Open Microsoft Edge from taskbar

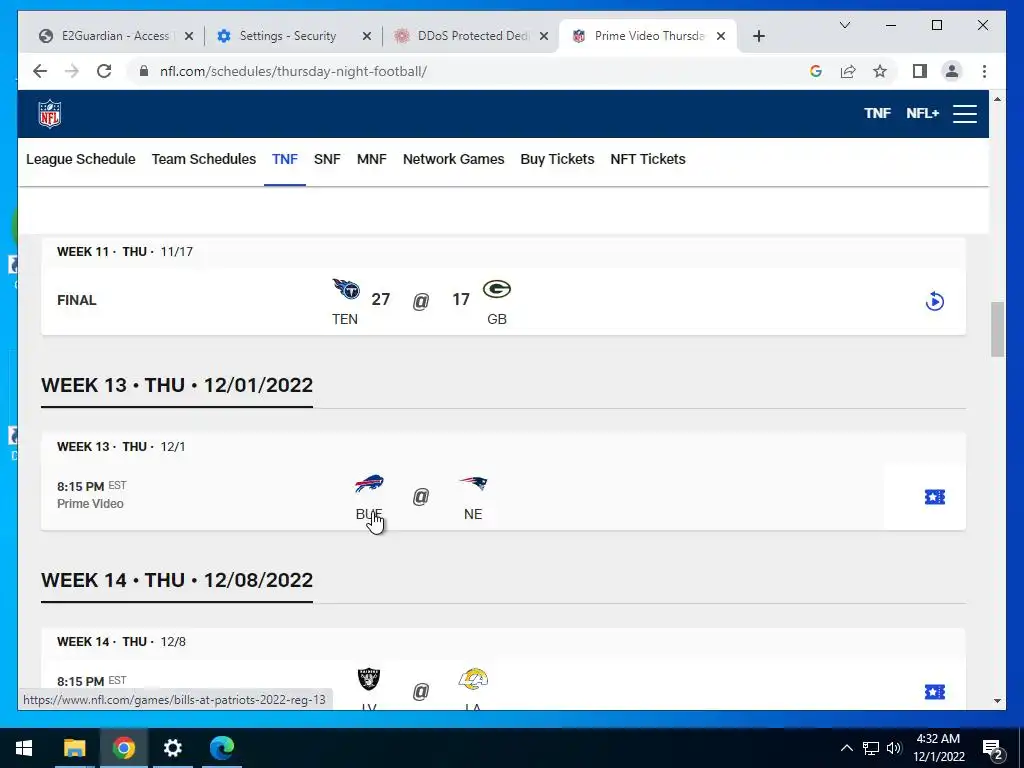pyautogui.click(x=222, y=748)
